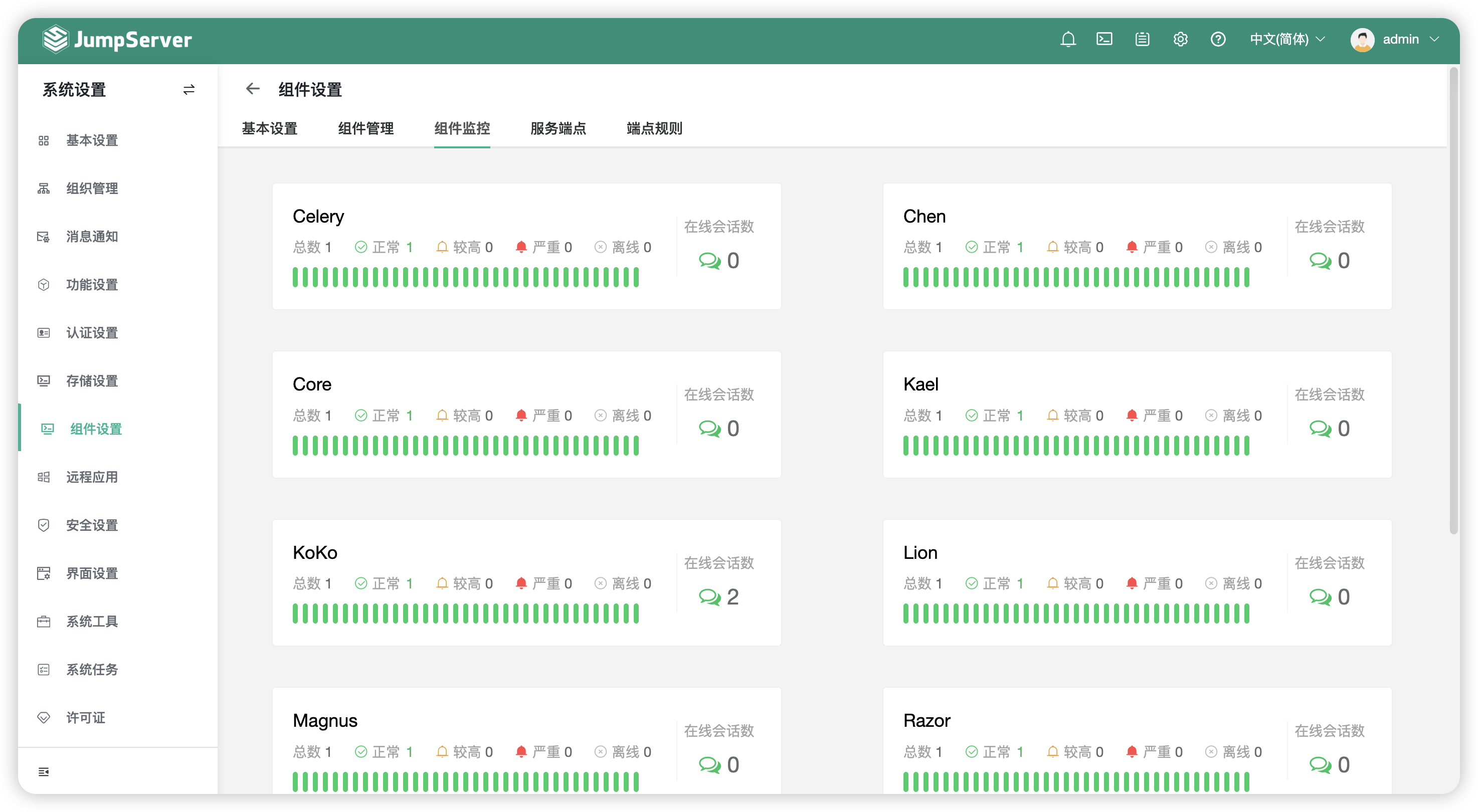
Task: Open 许可证 in the sidebar
Action: pos(118,718)
